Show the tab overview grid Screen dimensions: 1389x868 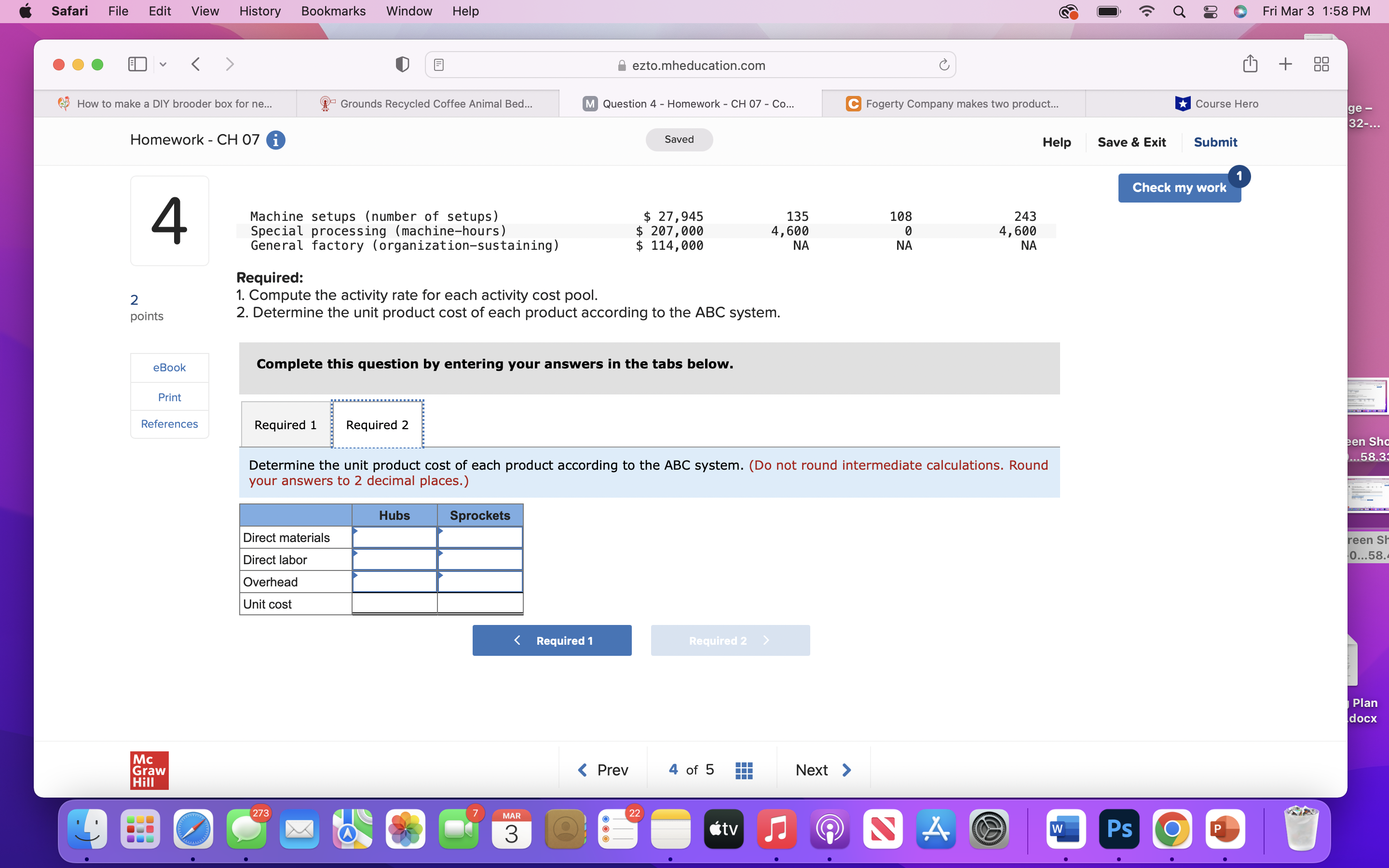click(1321, 64)
